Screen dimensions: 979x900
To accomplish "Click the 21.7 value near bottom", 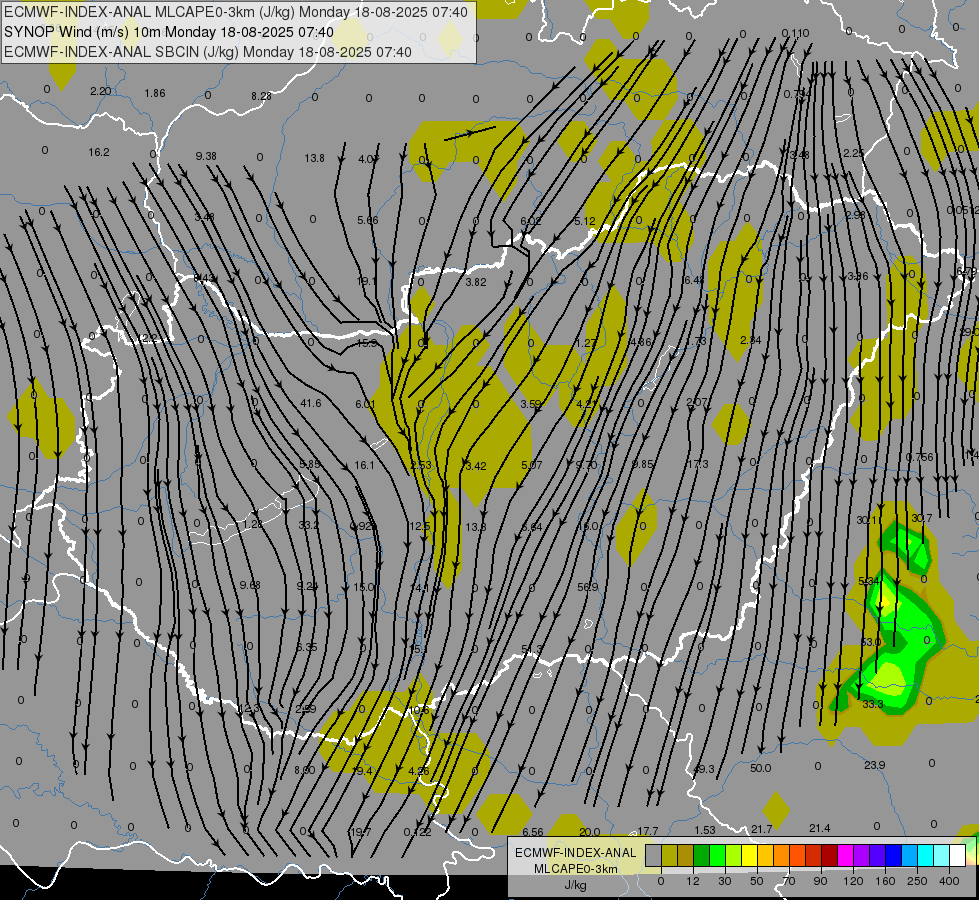I will 762,829.
